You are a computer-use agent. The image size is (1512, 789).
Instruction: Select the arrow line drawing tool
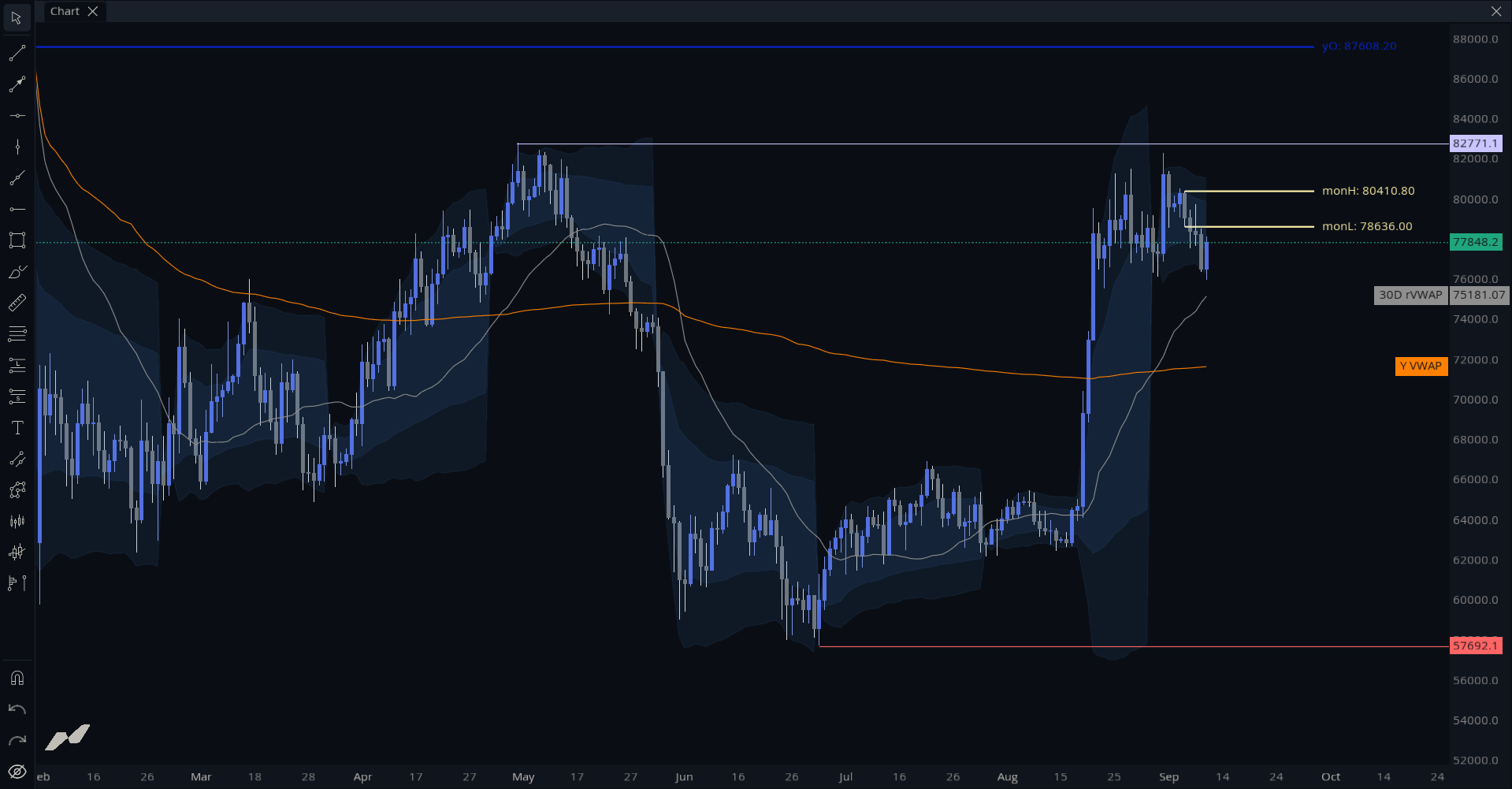tap(17, 84)
